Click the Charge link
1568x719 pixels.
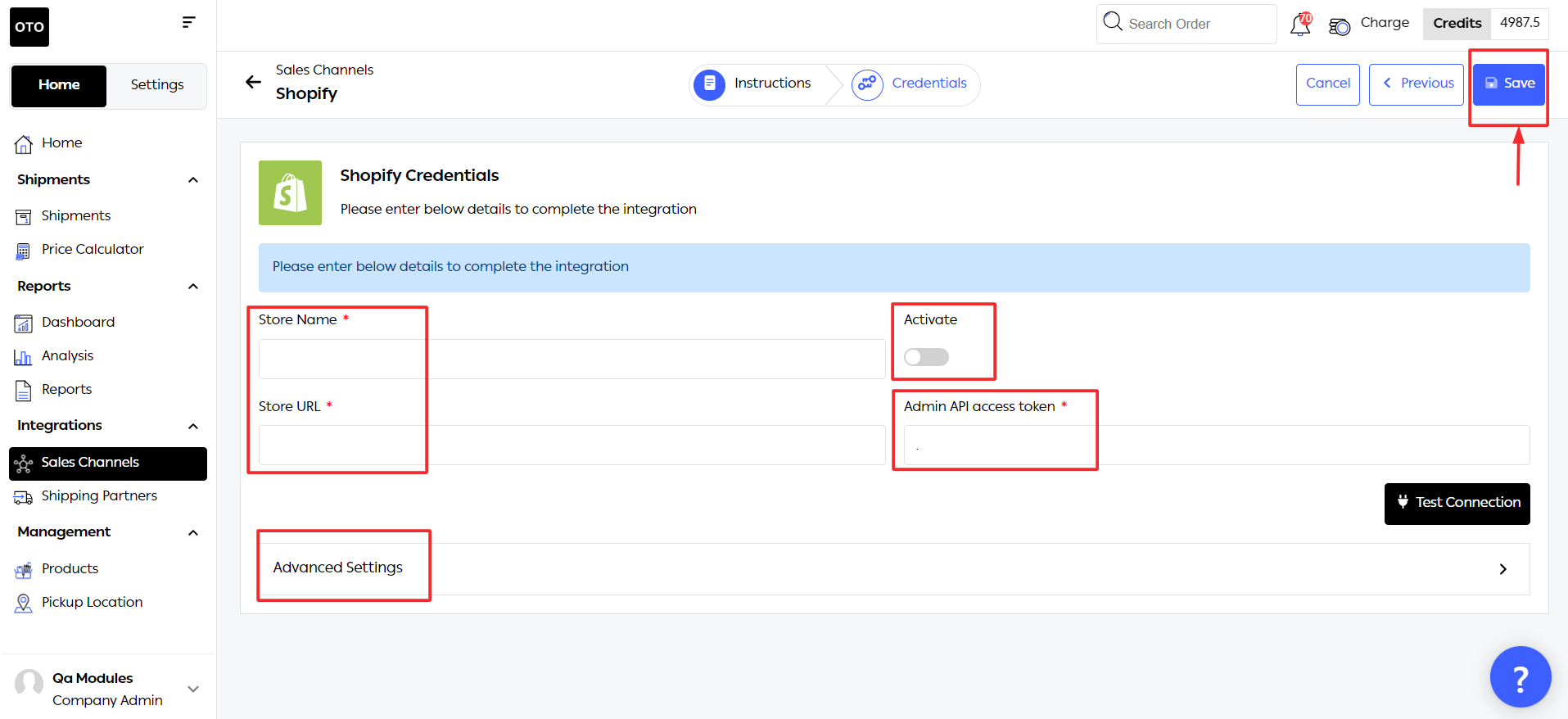1385,23
